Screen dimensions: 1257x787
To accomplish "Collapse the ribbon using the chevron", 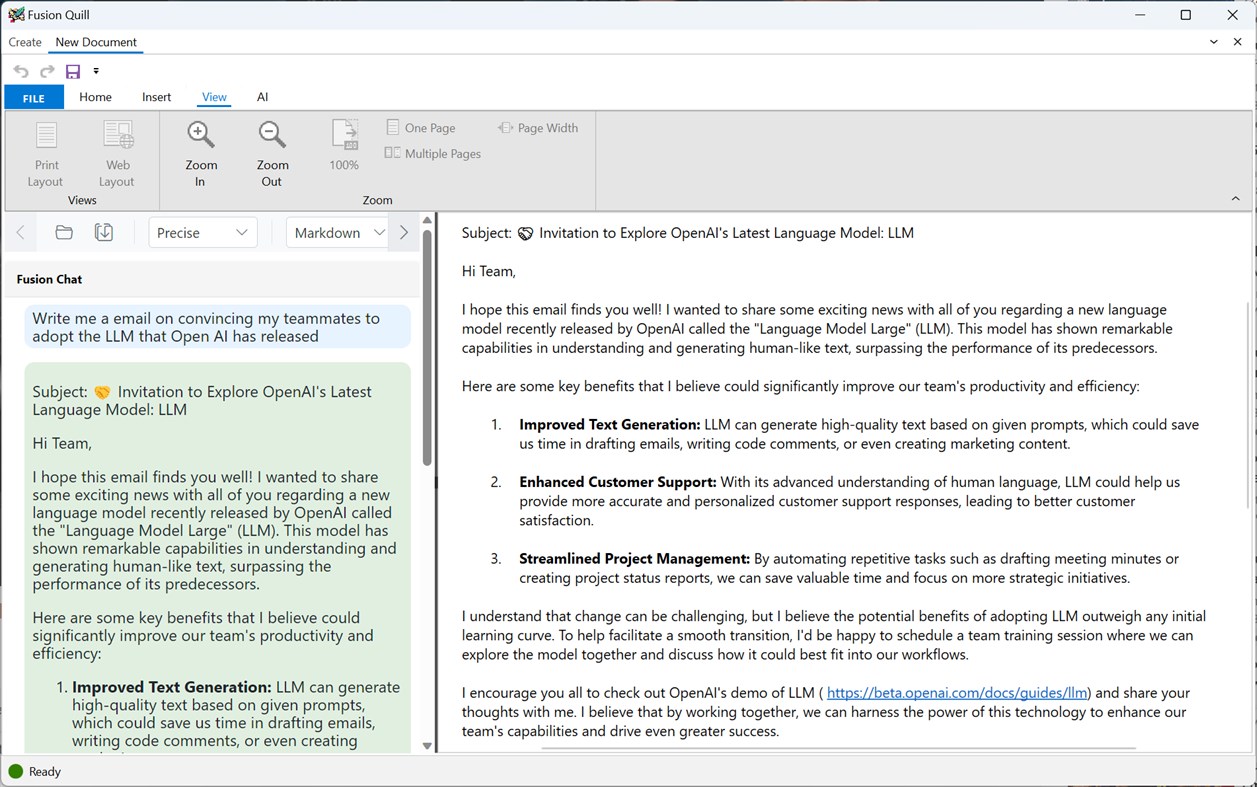I will coord(1234,197).
